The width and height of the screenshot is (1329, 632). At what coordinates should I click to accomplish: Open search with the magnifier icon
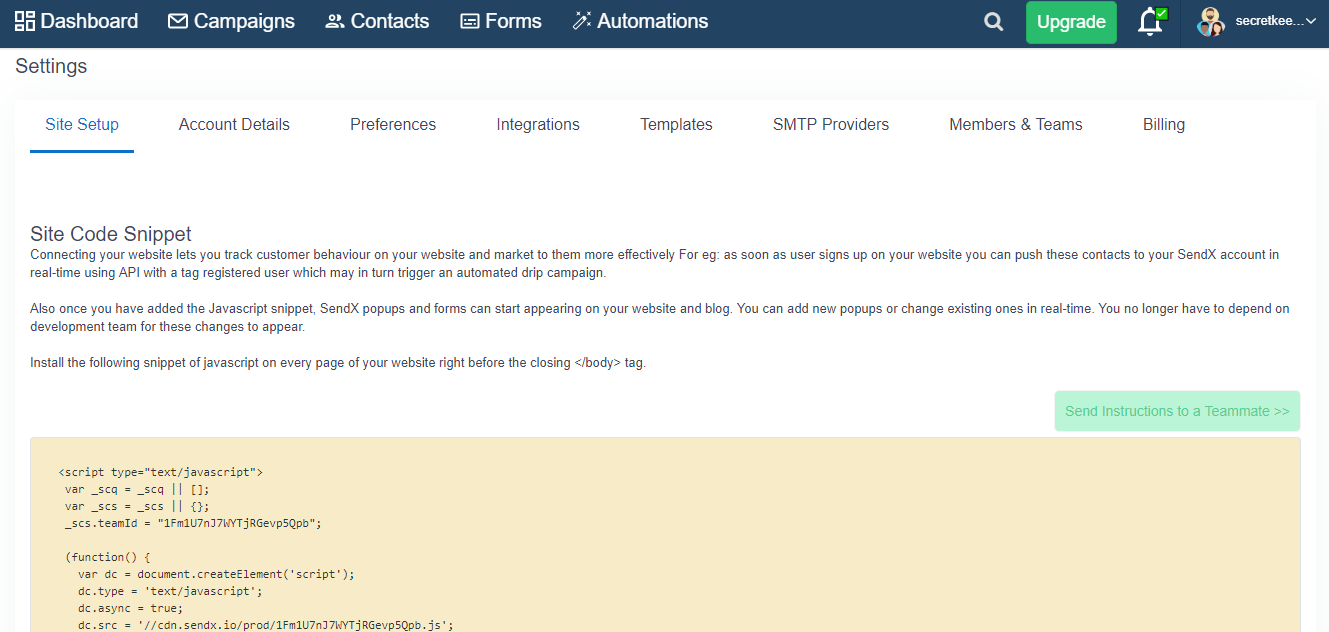(993, 22)
